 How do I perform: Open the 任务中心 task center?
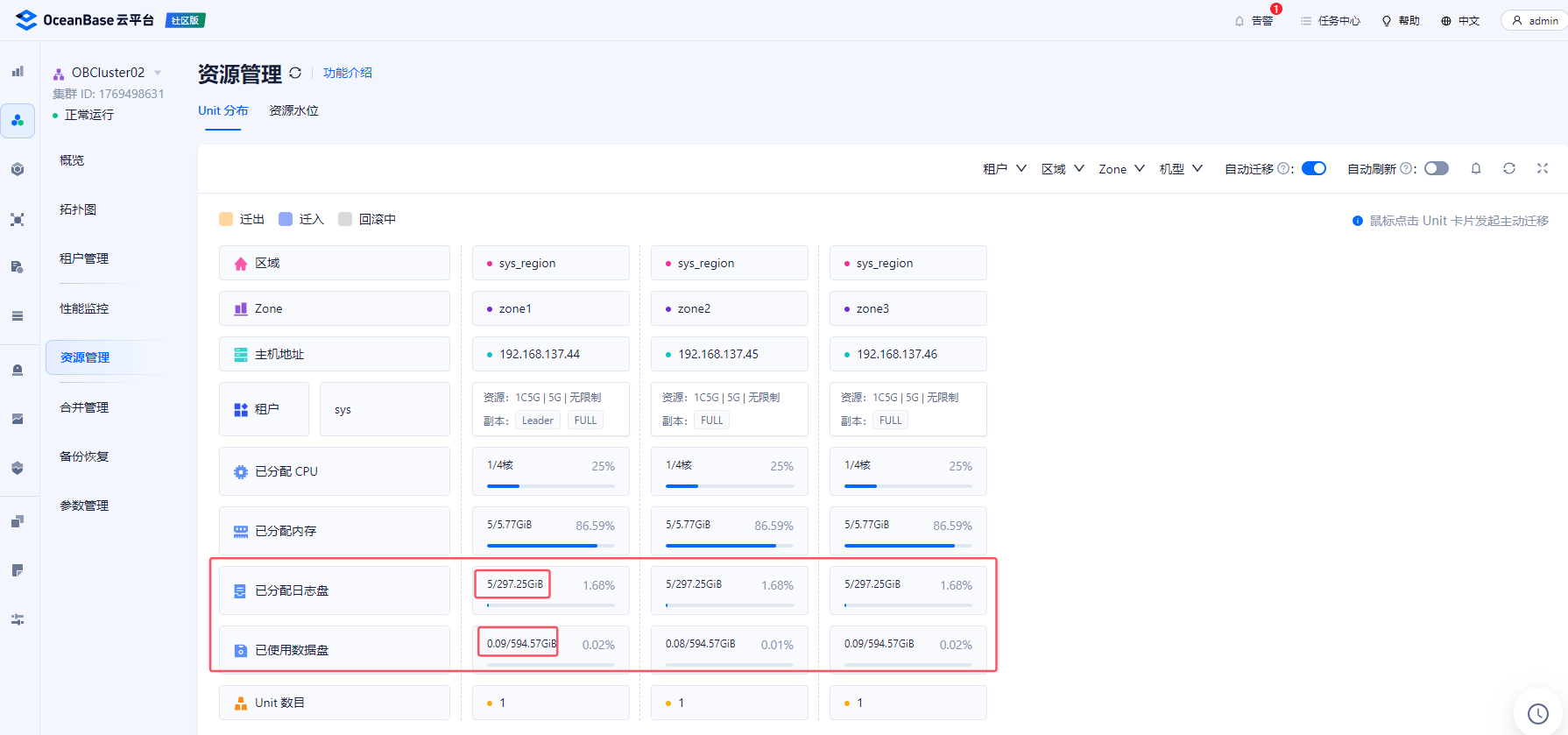tap(1330, 21)
